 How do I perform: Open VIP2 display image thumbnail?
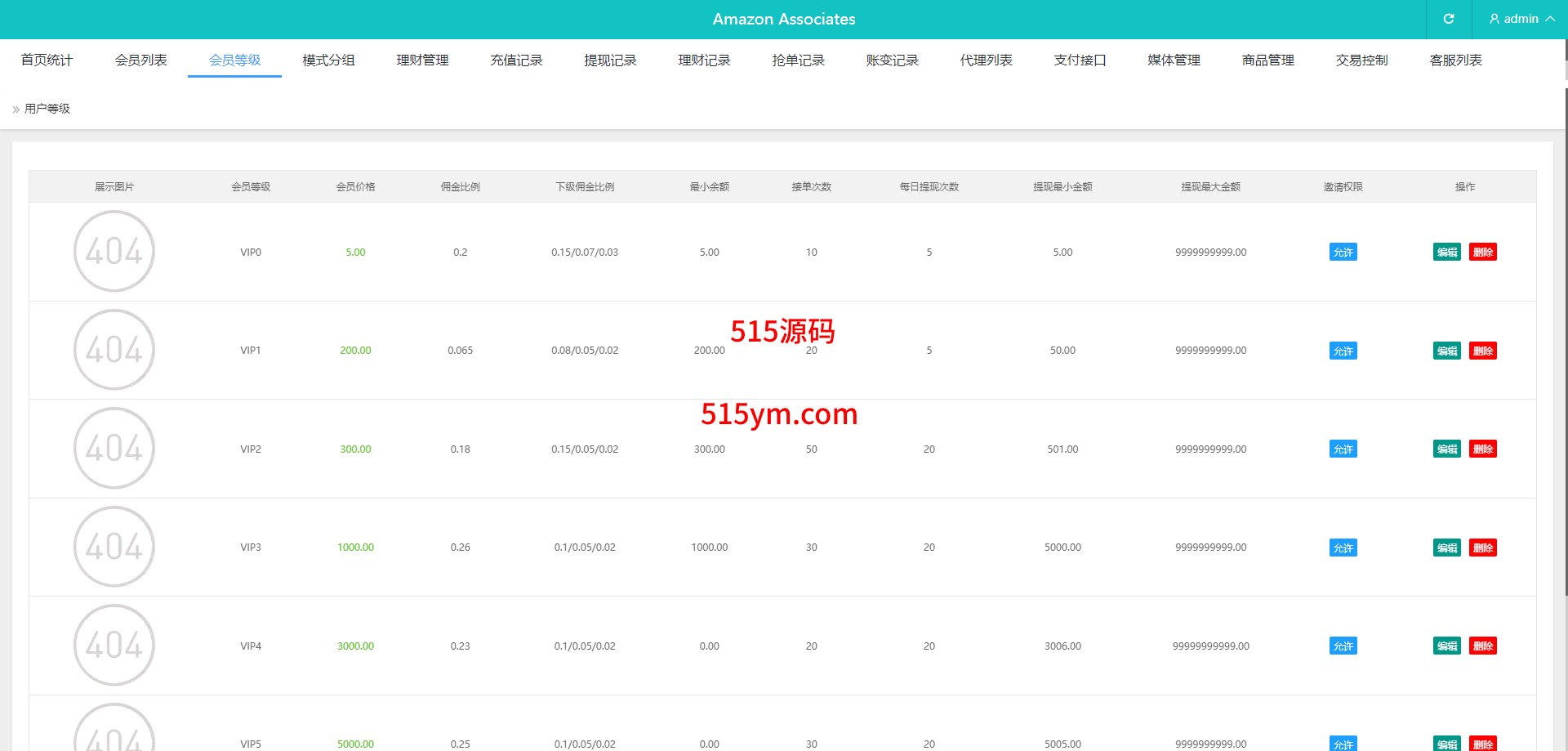[x=114, y=449]
